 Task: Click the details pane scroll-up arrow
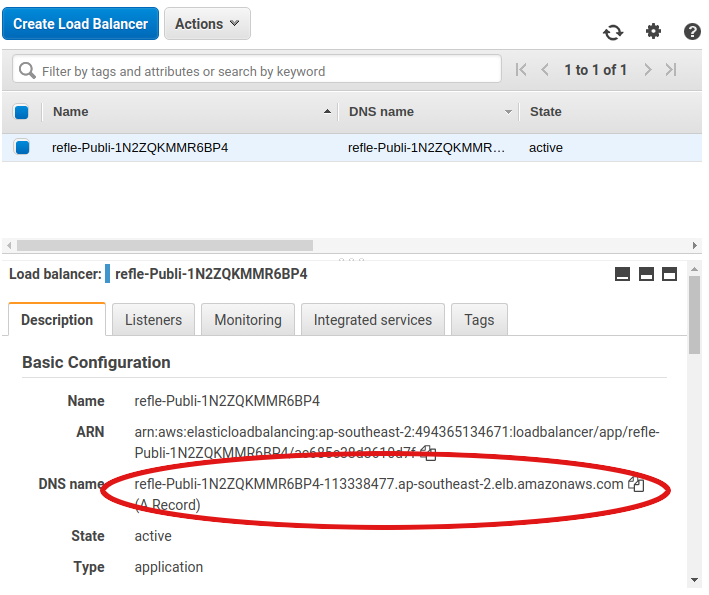click(x=695, y=269)
